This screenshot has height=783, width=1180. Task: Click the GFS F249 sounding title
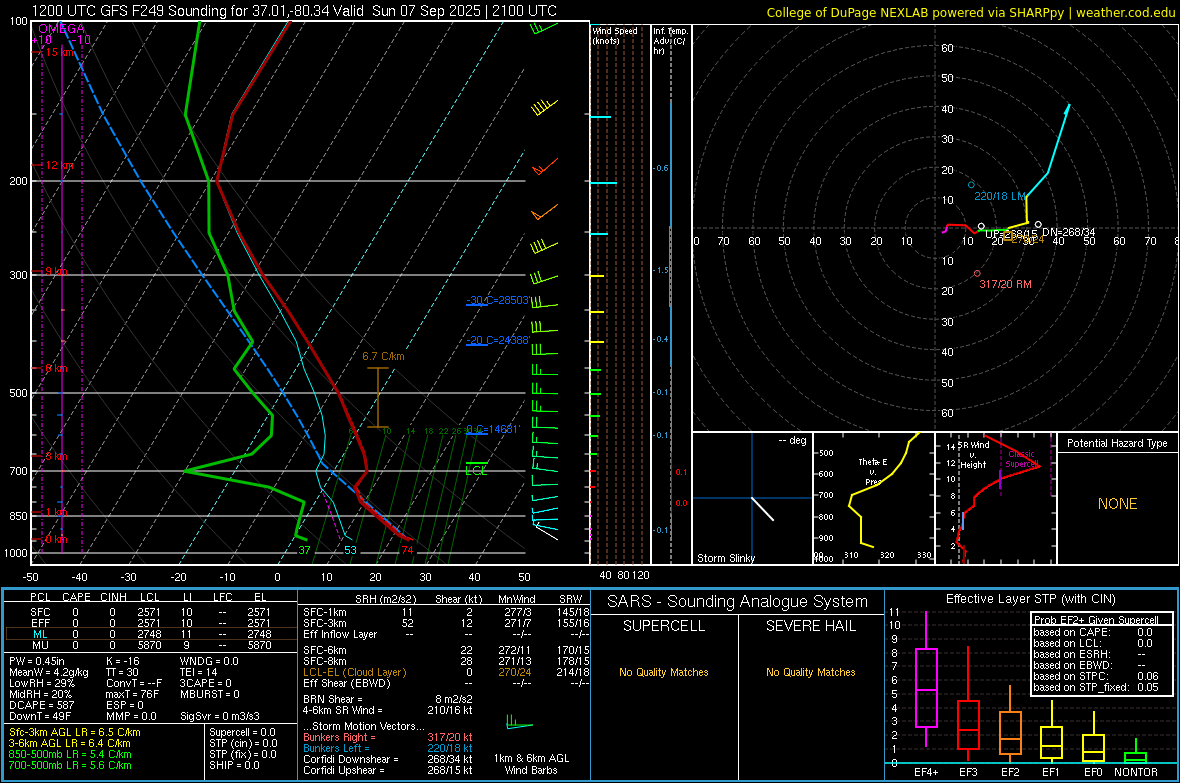294,11
